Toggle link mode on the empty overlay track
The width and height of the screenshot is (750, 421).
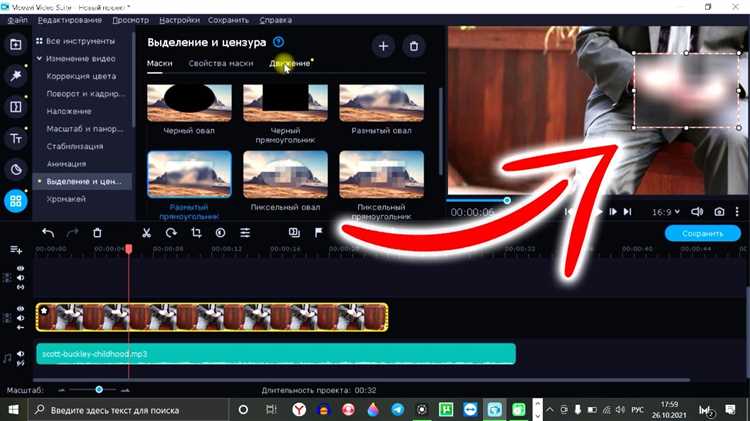(21, 287)
